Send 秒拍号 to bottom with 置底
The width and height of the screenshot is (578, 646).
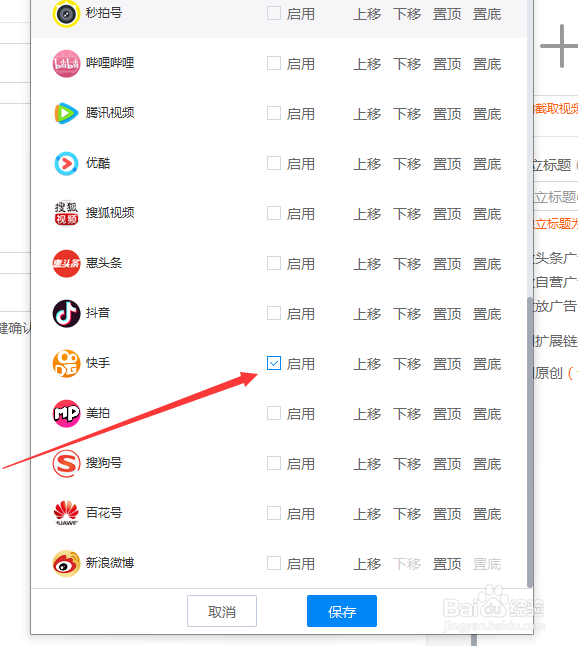pyautogui.click(x=487, y=14)
